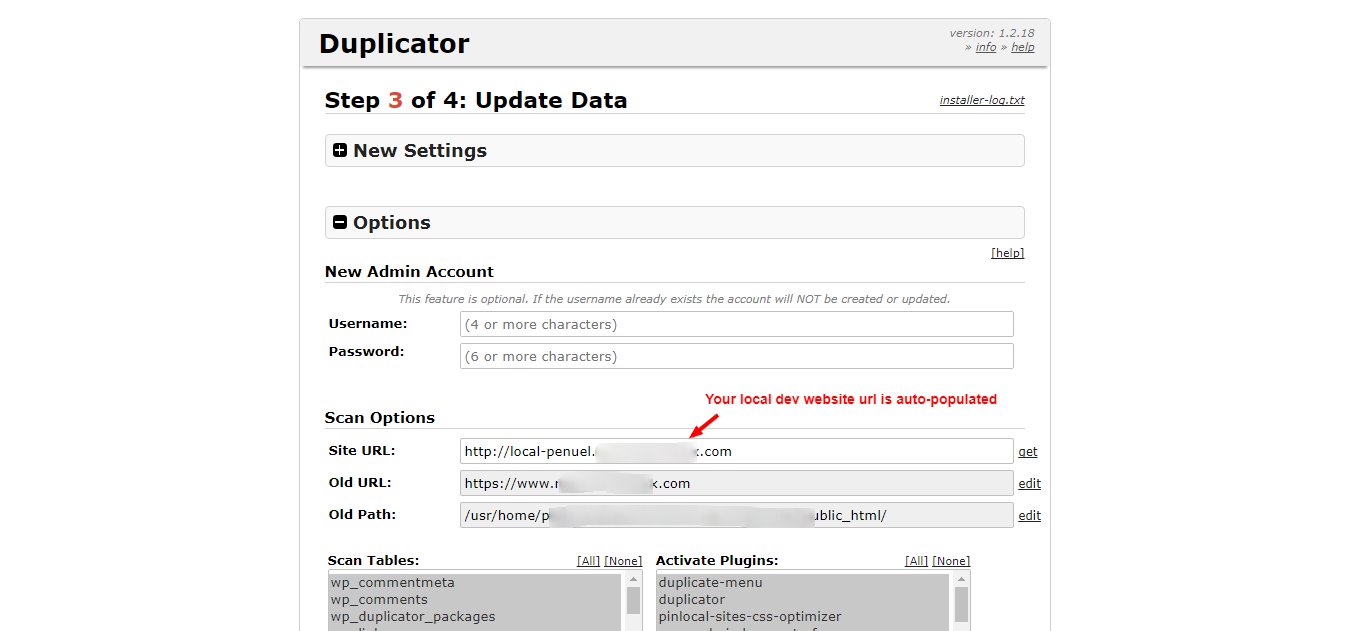Click 'edit' link next to Old URL

1029,484
